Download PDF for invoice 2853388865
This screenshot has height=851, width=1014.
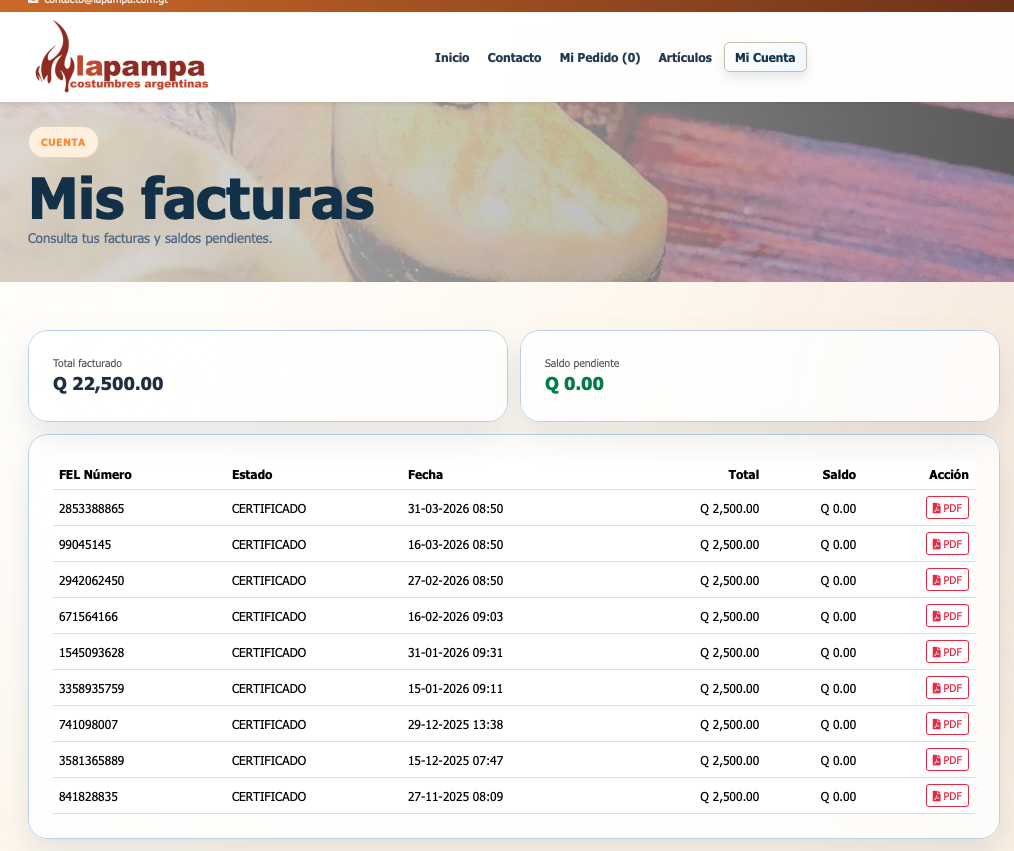(946, 507)
